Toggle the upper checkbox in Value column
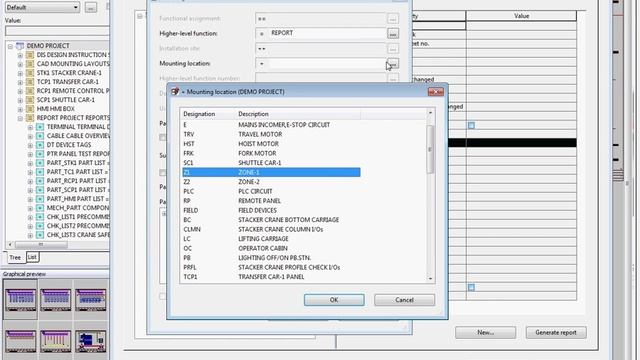 point(471,125)
